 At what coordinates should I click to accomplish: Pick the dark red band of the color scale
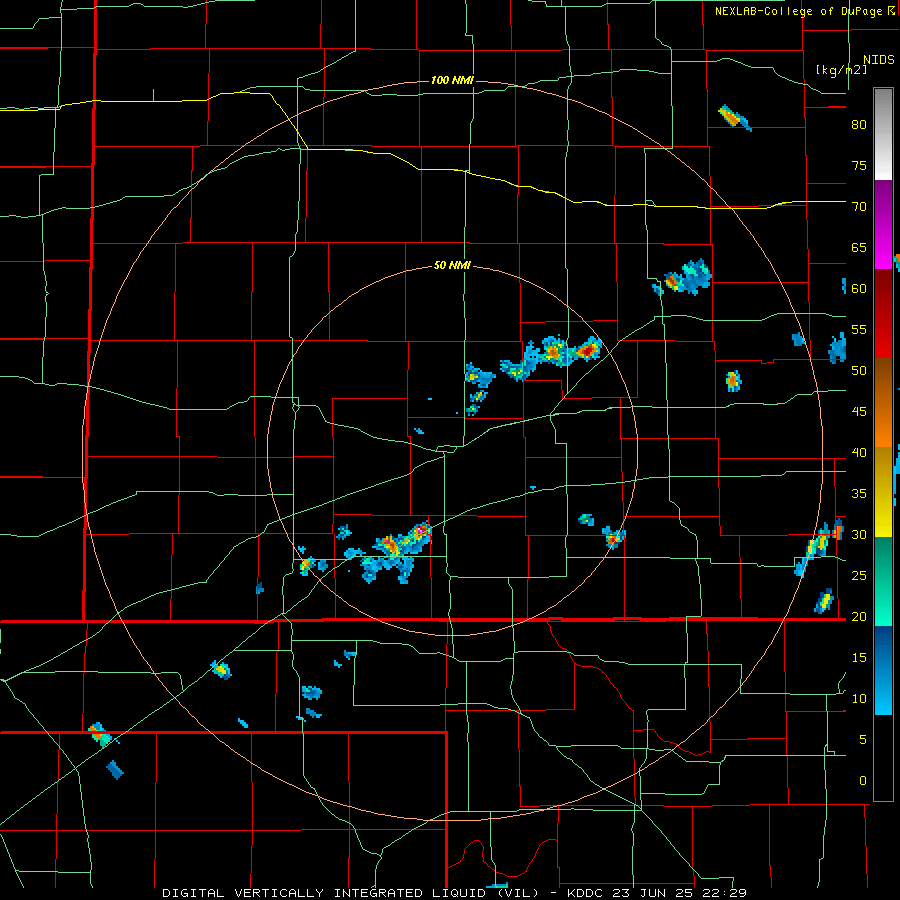pyautogui.click(x=883, y=313)
